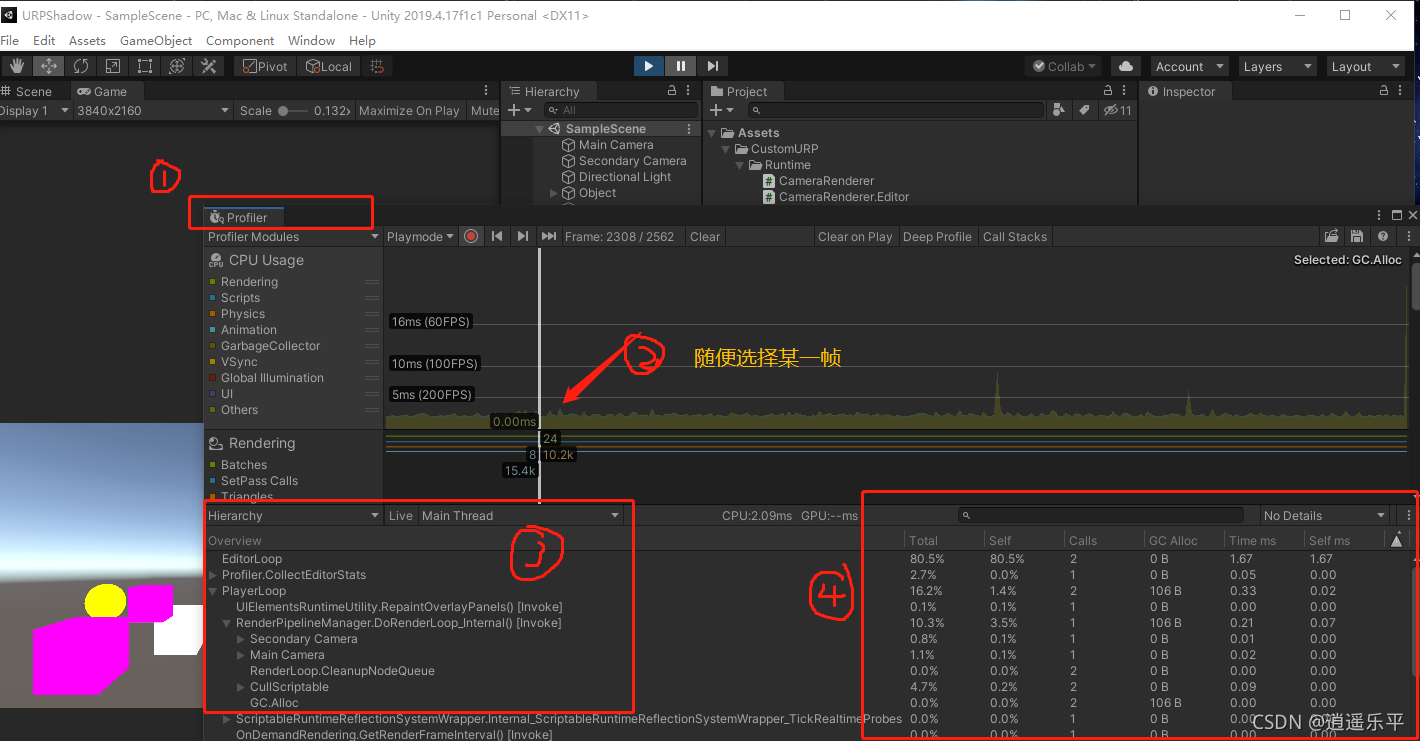This screenshot has width=1420, height=741.
Task: Enable Deep Profile mode
Action: pos(937,236)
